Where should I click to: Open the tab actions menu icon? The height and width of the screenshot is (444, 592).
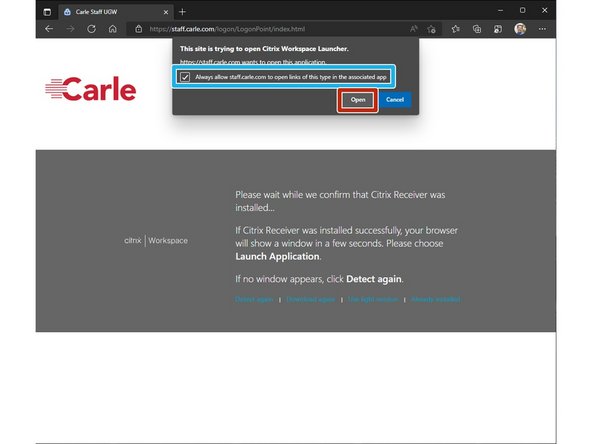click(x=47, y=12)
